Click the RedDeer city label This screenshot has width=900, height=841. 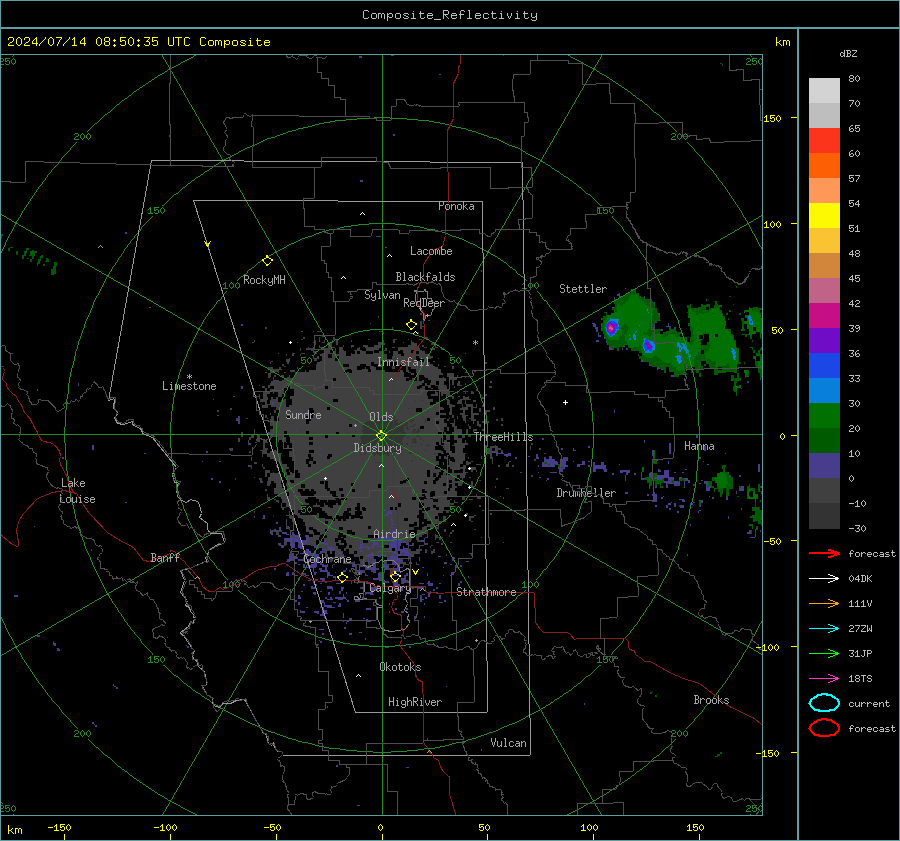(424, 303)
